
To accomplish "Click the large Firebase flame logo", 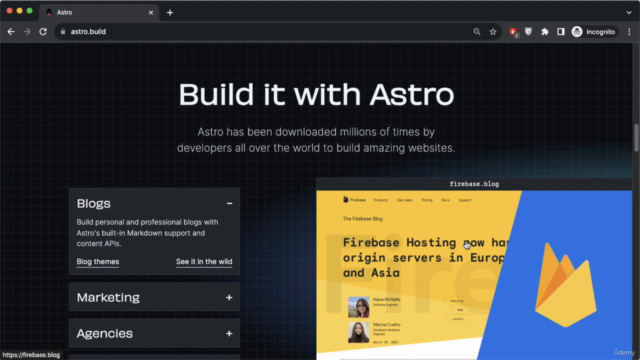I will [x=565, y=284].
